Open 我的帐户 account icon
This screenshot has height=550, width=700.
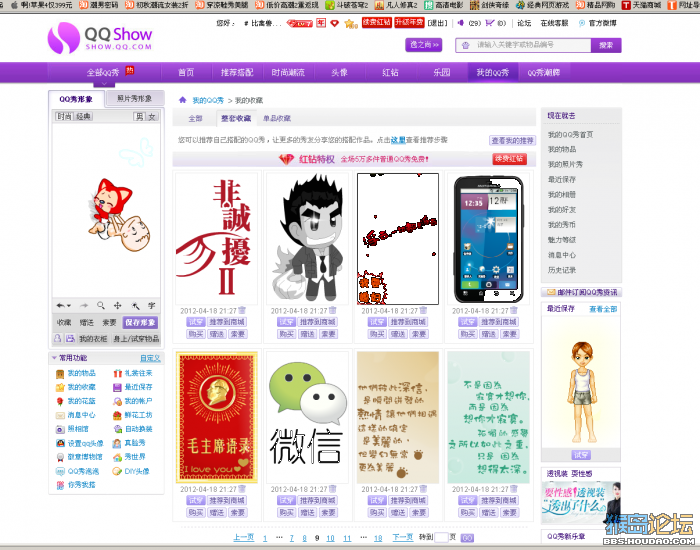(x=117, y=401)
